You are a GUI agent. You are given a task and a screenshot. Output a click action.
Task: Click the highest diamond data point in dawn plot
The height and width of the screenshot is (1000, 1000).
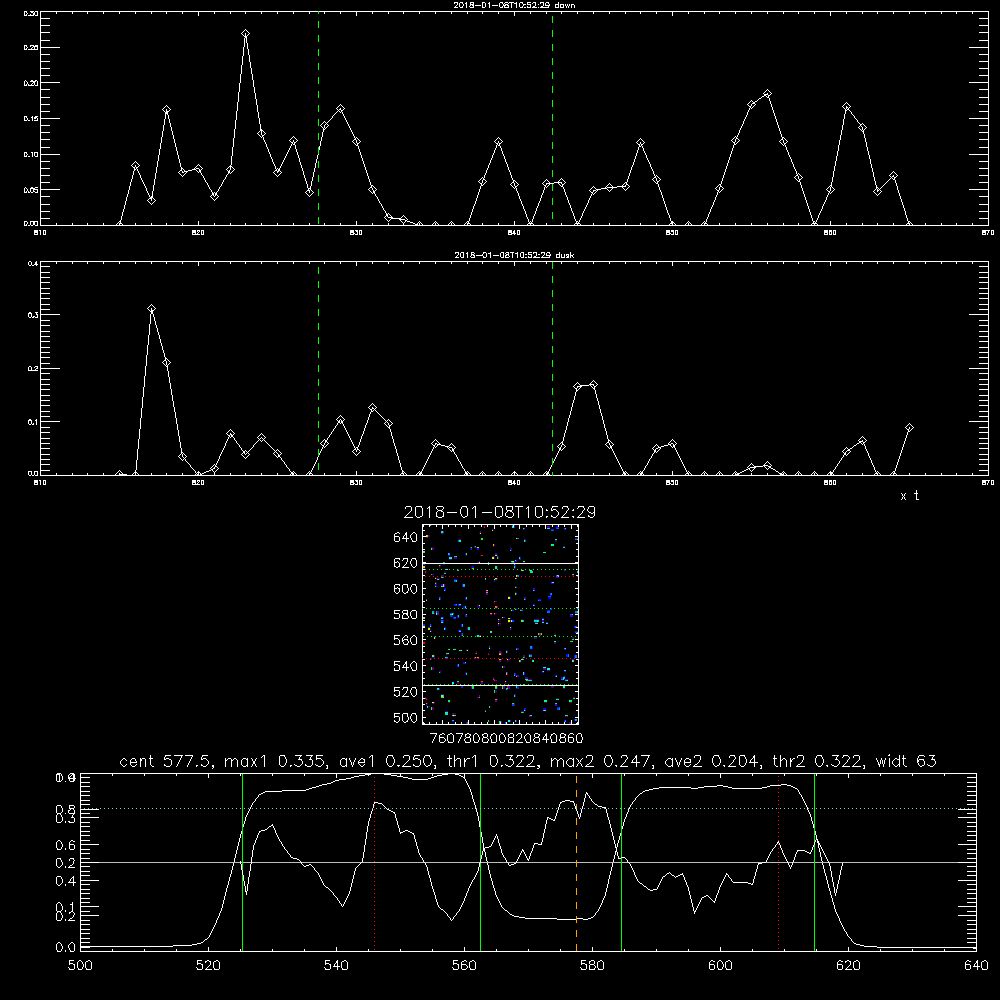246,33
